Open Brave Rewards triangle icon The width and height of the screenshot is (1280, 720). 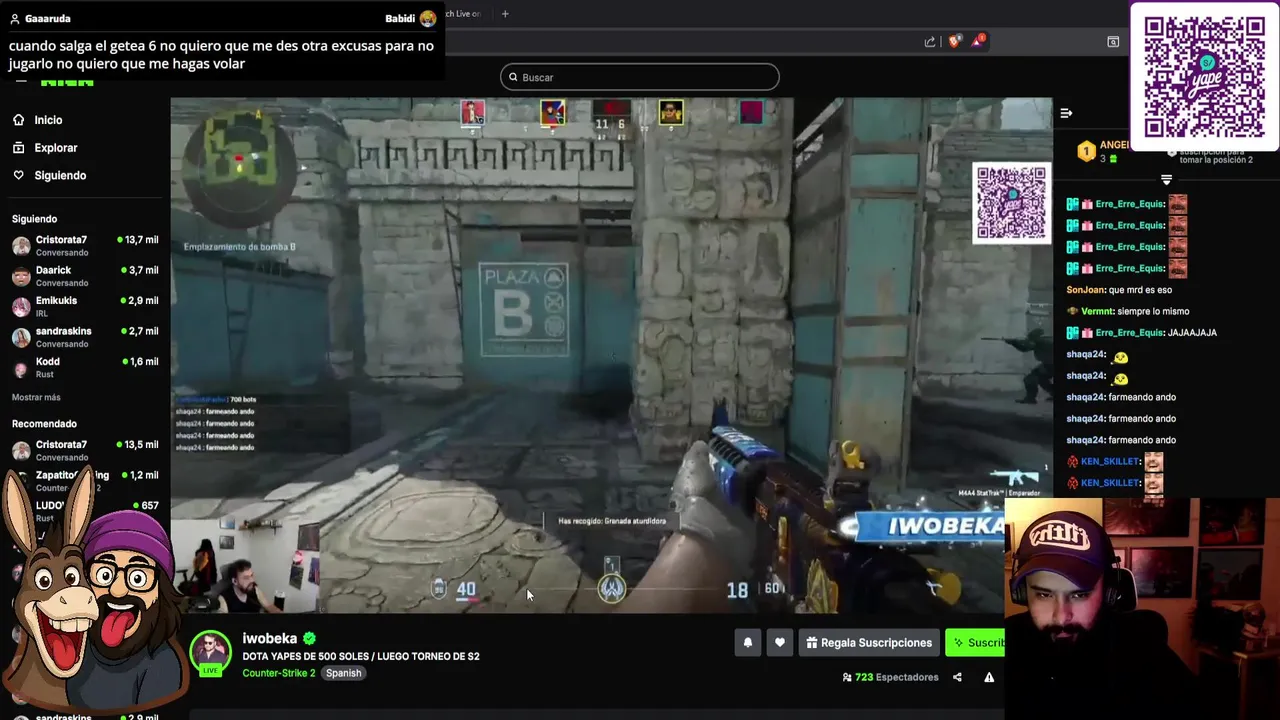point(979,41)
